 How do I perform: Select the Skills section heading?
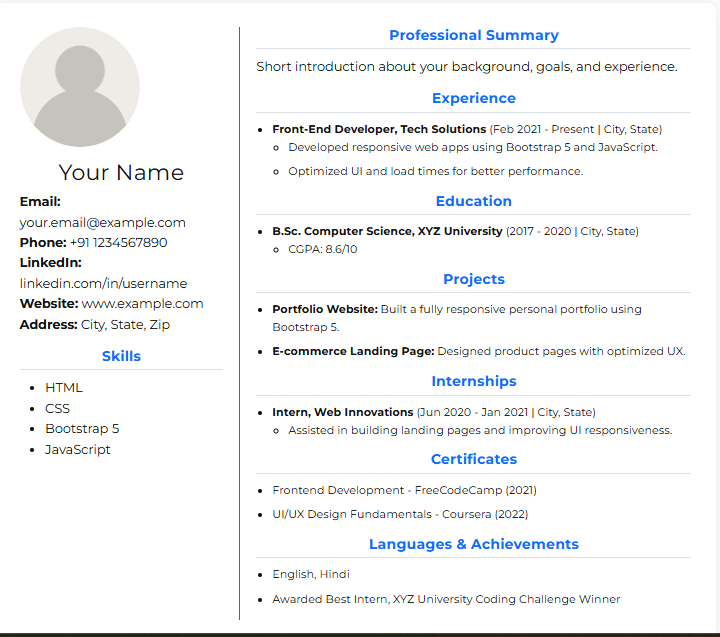pos(121,357)
